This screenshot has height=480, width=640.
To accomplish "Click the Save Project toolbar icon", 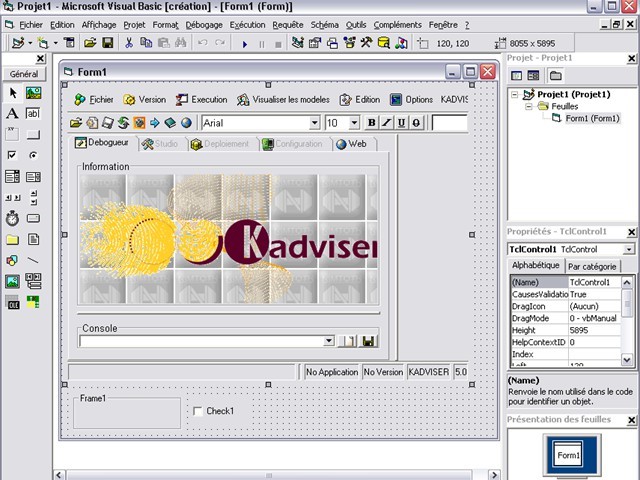I will (107, 42).
